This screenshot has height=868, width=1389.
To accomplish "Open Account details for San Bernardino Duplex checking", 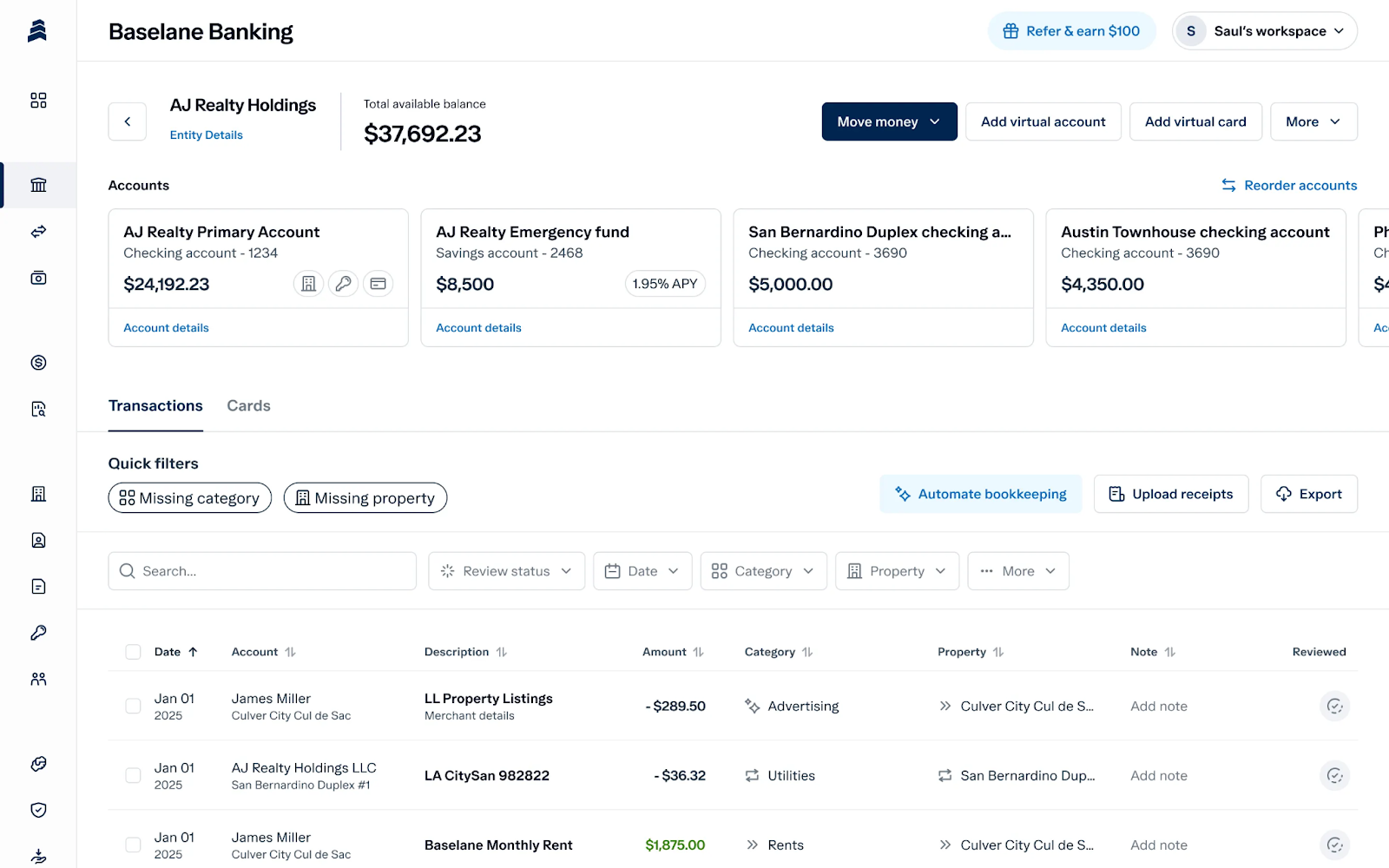I will 791,328.
